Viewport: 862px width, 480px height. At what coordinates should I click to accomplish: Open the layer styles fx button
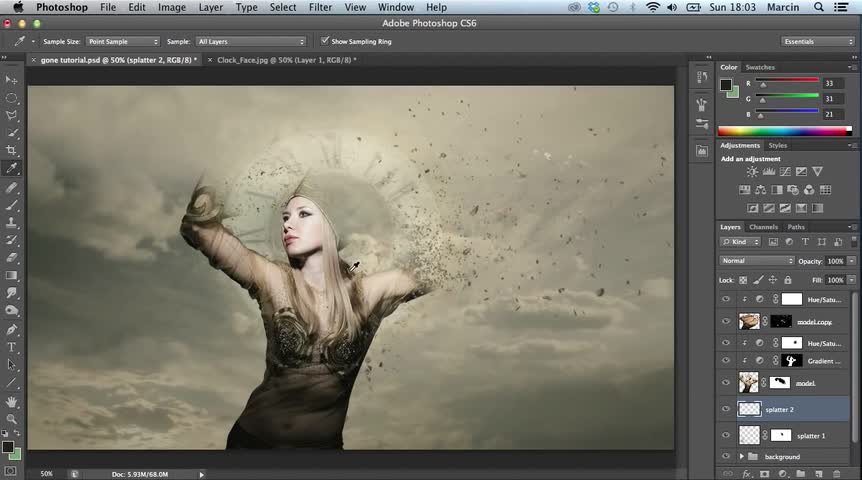[x=746, y=473]
